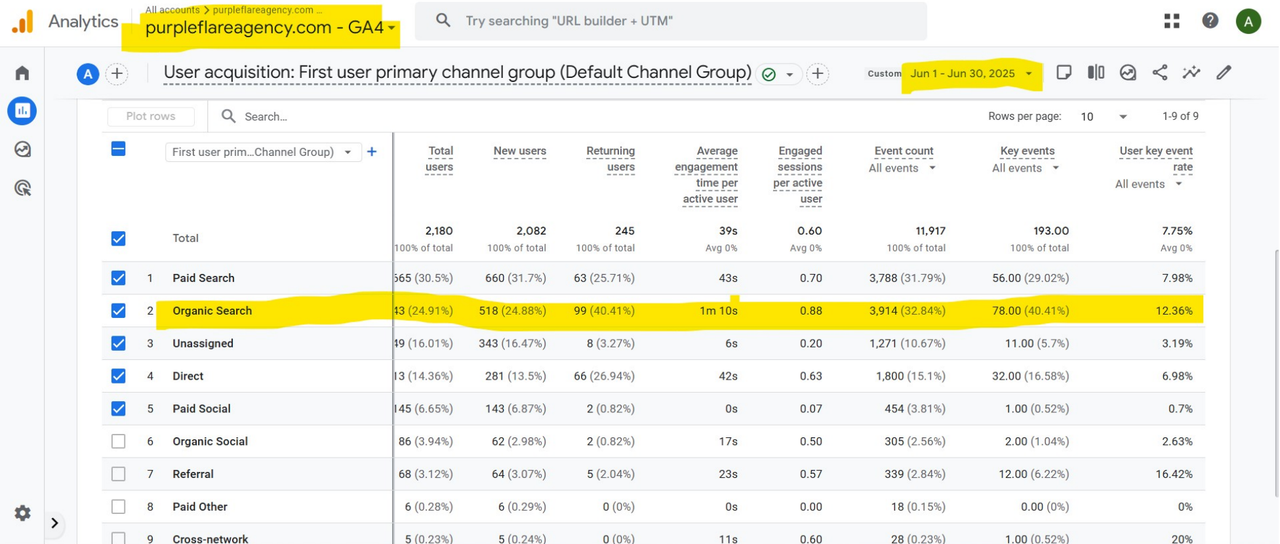Screen dimensions: 1280x544
Task: Click the Cross-network row label
Action: (208, 539)
